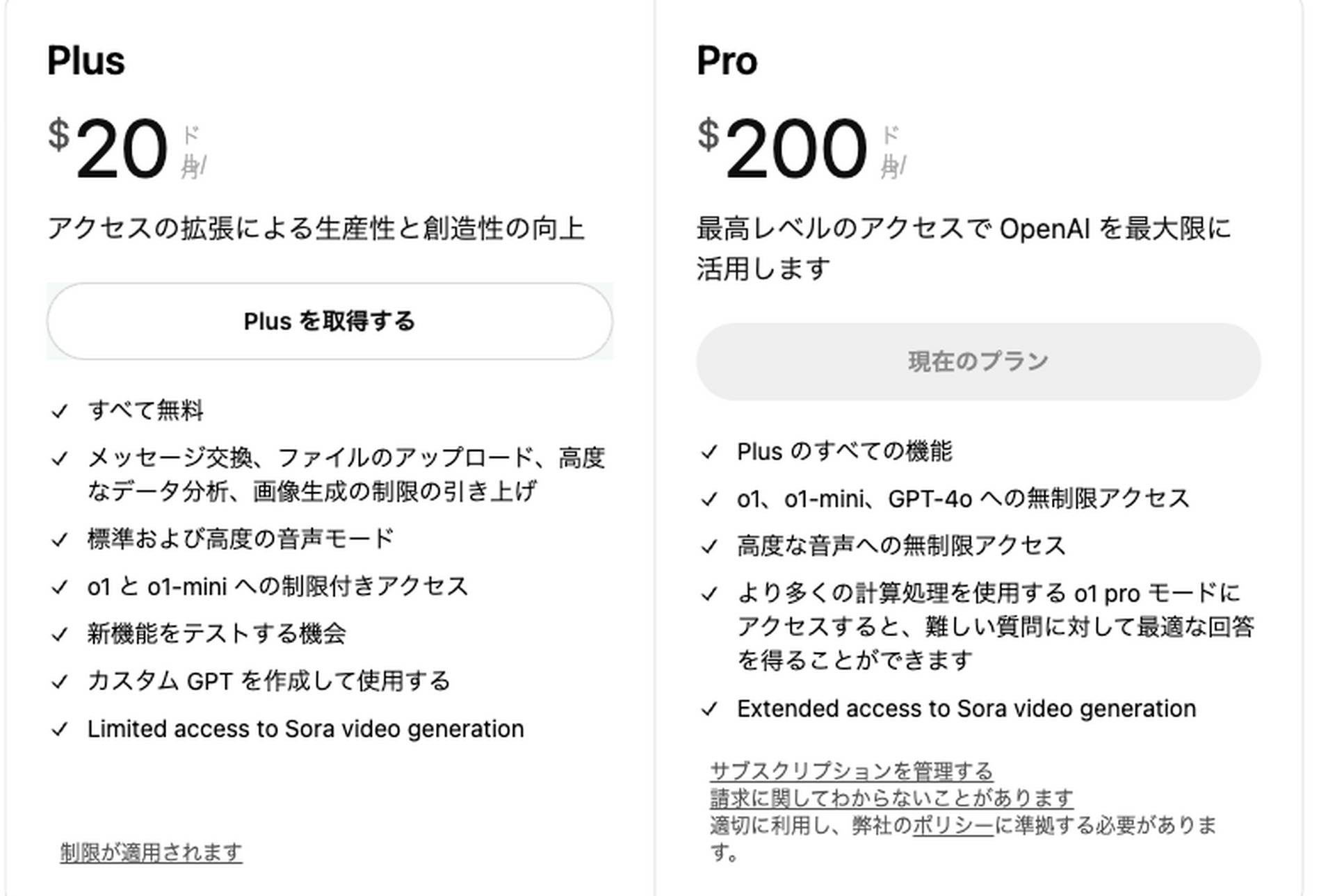Open サブスクリプションを管理する

click(852, 770)
